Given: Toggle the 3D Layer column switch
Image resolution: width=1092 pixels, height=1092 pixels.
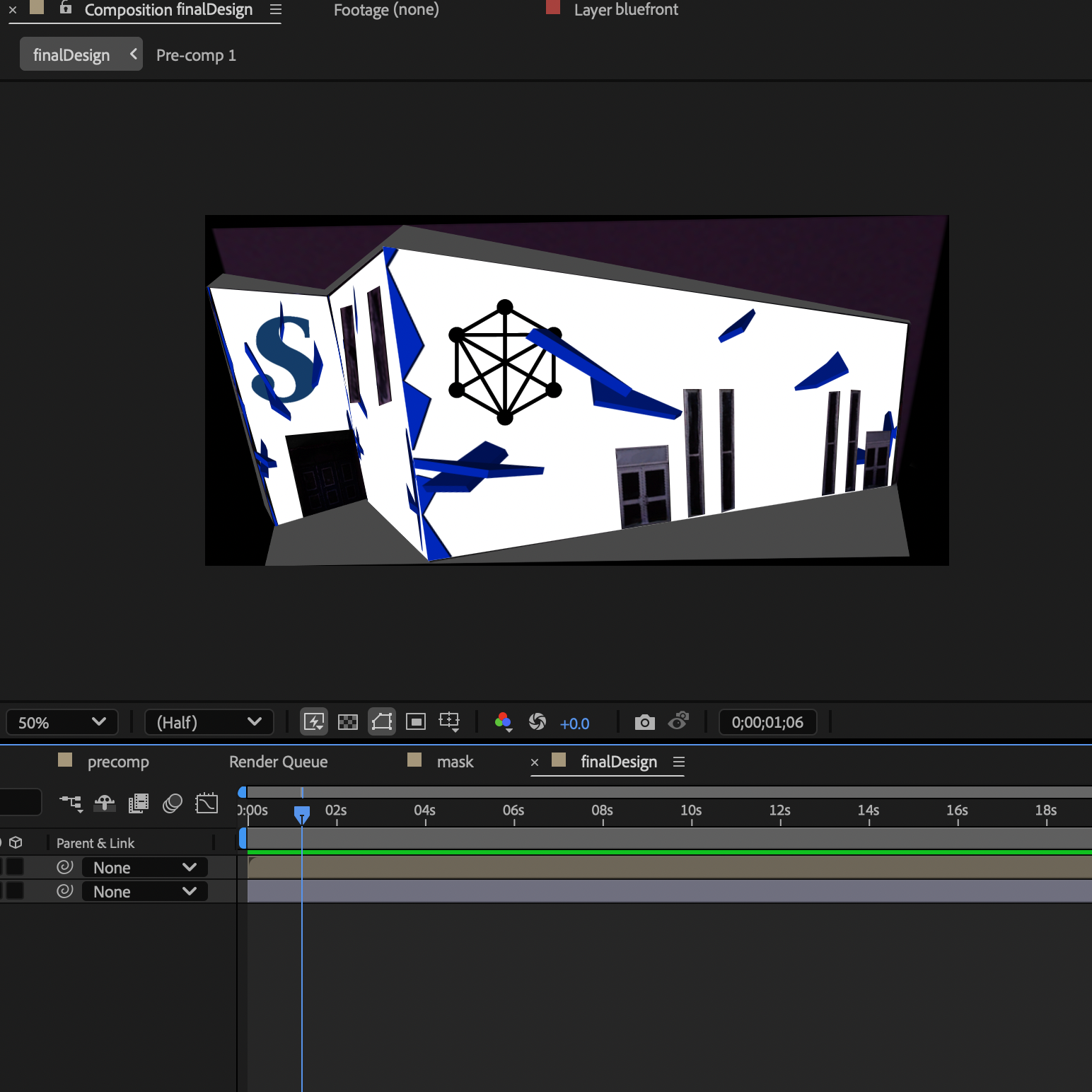Looking at the screenshot, I should click(x=16, y=842).
